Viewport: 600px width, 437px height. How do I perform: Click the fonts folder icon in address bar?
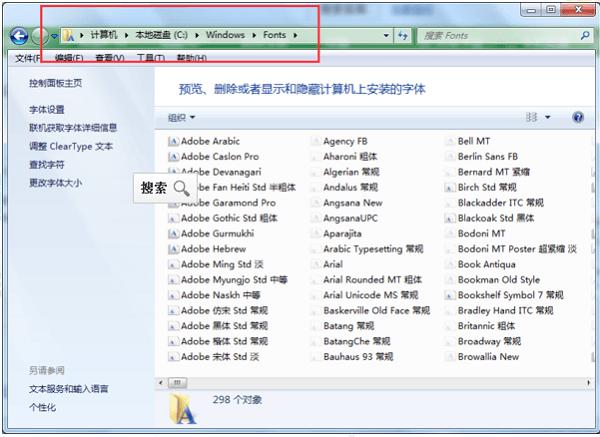pos(69,36)
